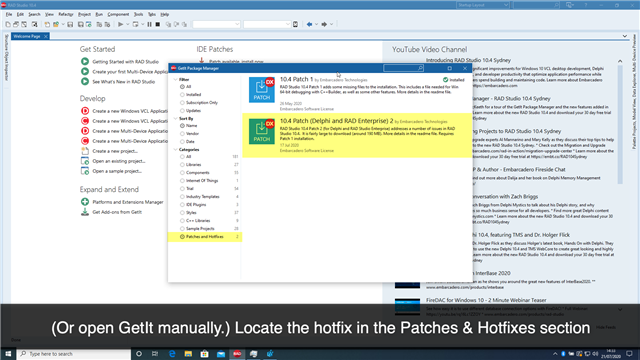Click the Mail taskbar icon
This screenshot has height=360, width=640.
click(221, 354)
